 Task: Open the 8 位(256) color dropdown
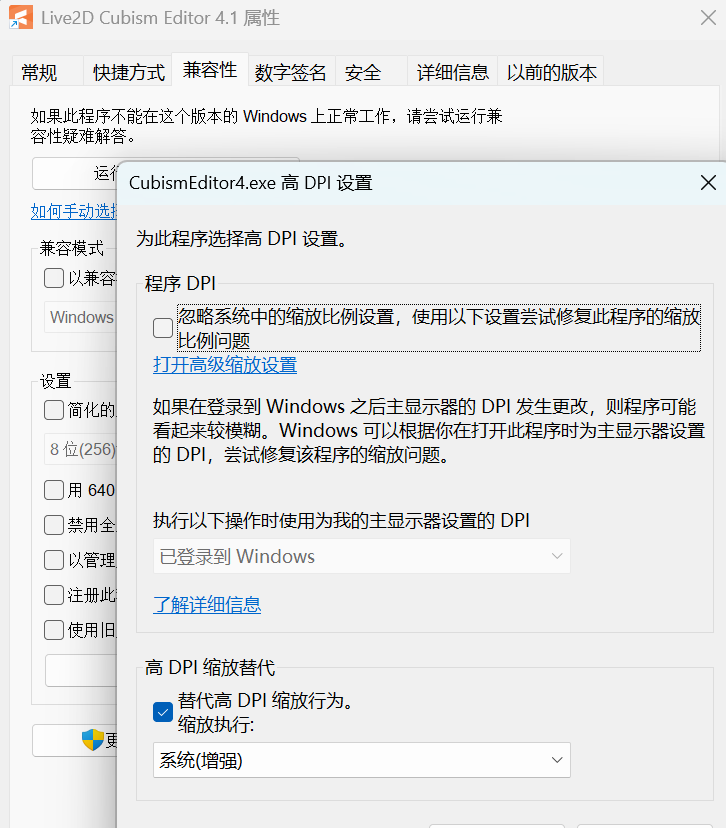point(80,449)
